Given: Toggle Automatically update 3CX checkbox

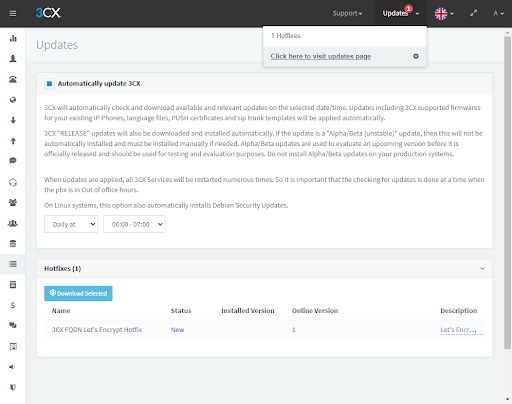Looking at the screenshot, I should (49, 83).
